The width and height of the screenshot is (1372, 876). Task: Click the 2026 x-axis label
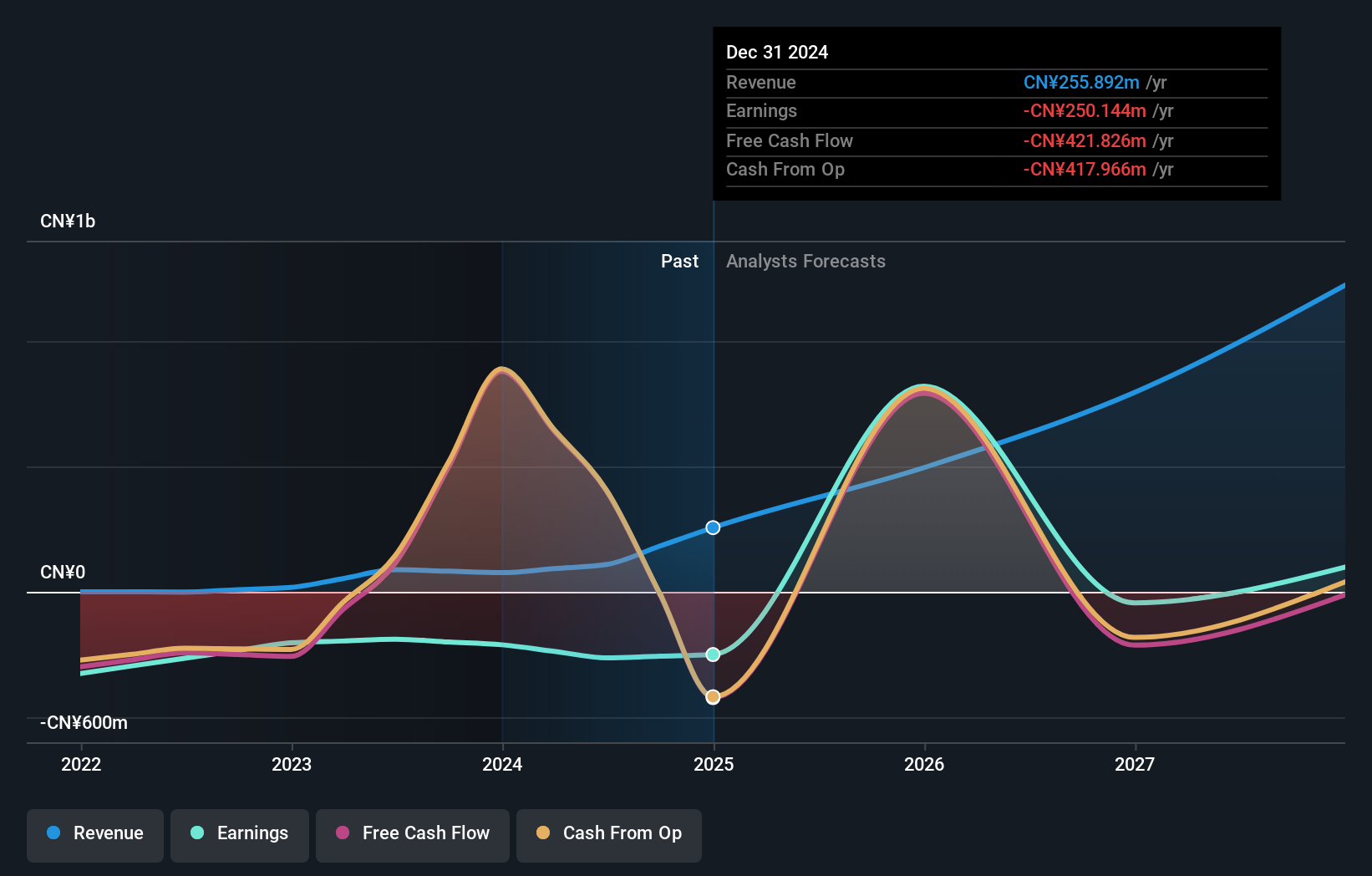coord(924,764)
